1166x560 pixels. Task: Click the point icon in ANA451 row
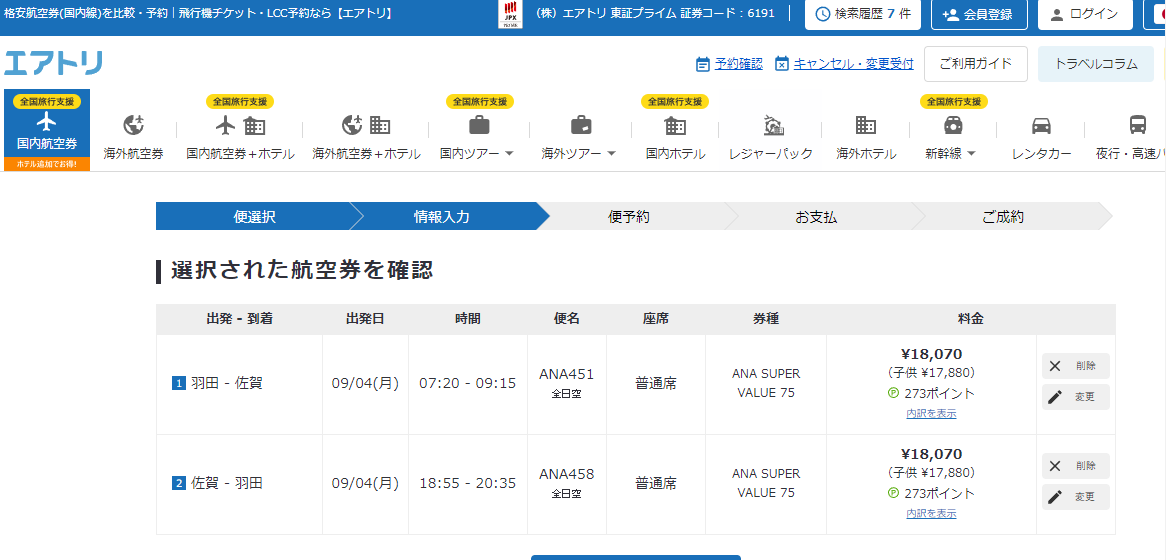[x=893, y=393]
